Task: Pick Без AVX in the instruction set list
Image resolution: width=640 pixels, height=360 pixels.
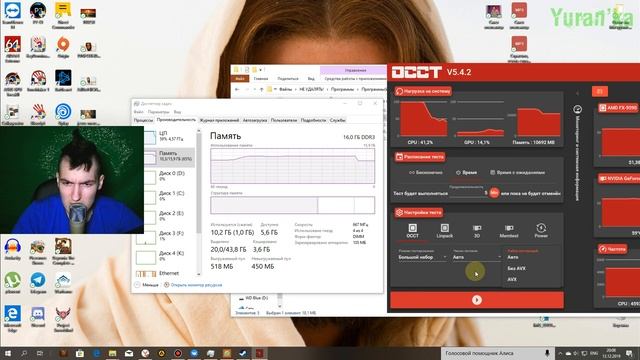Action: click(x=516, y=269)
